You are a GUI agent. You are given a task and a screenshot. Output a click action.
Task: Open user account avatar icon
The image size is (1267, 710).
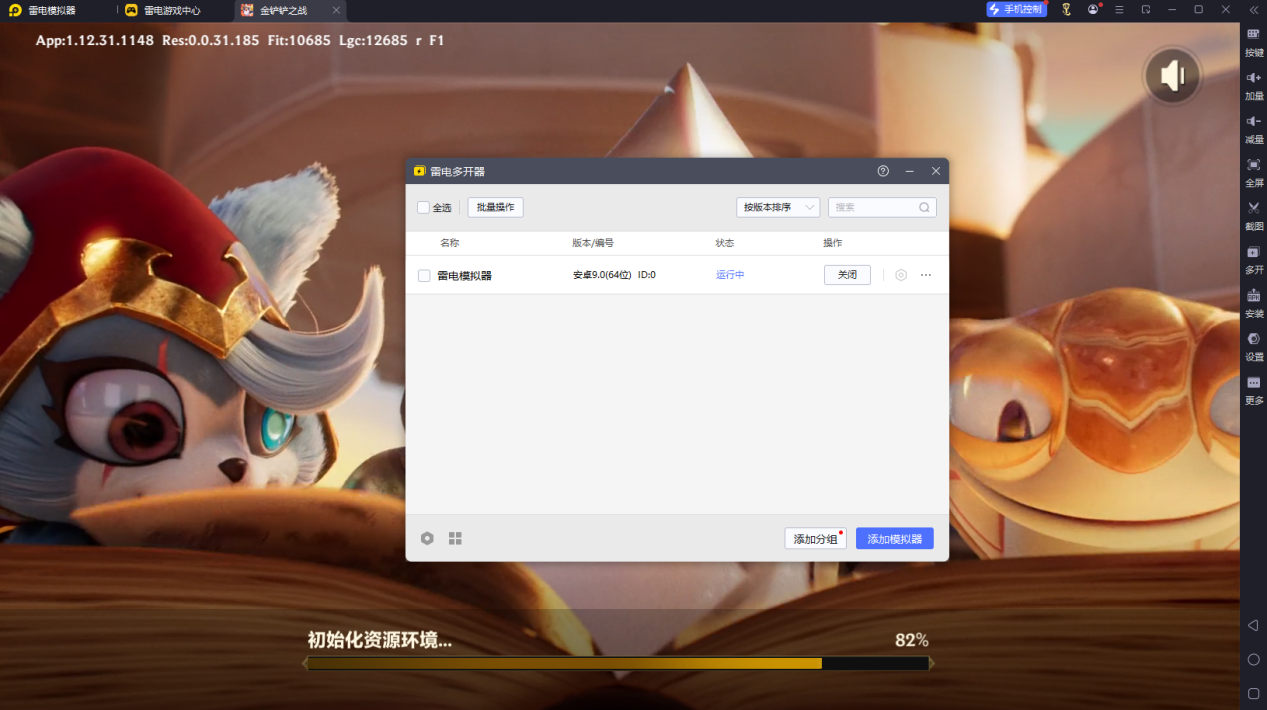[x=1093, y=9]
